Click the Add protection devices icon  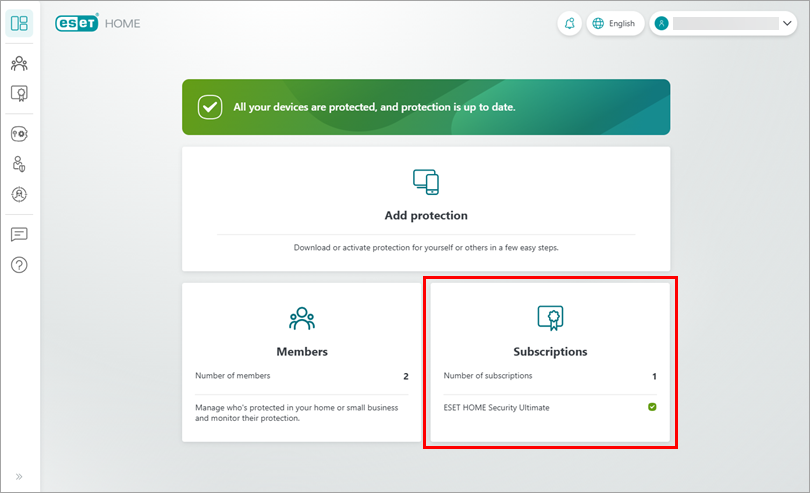[x=426, y=182]
